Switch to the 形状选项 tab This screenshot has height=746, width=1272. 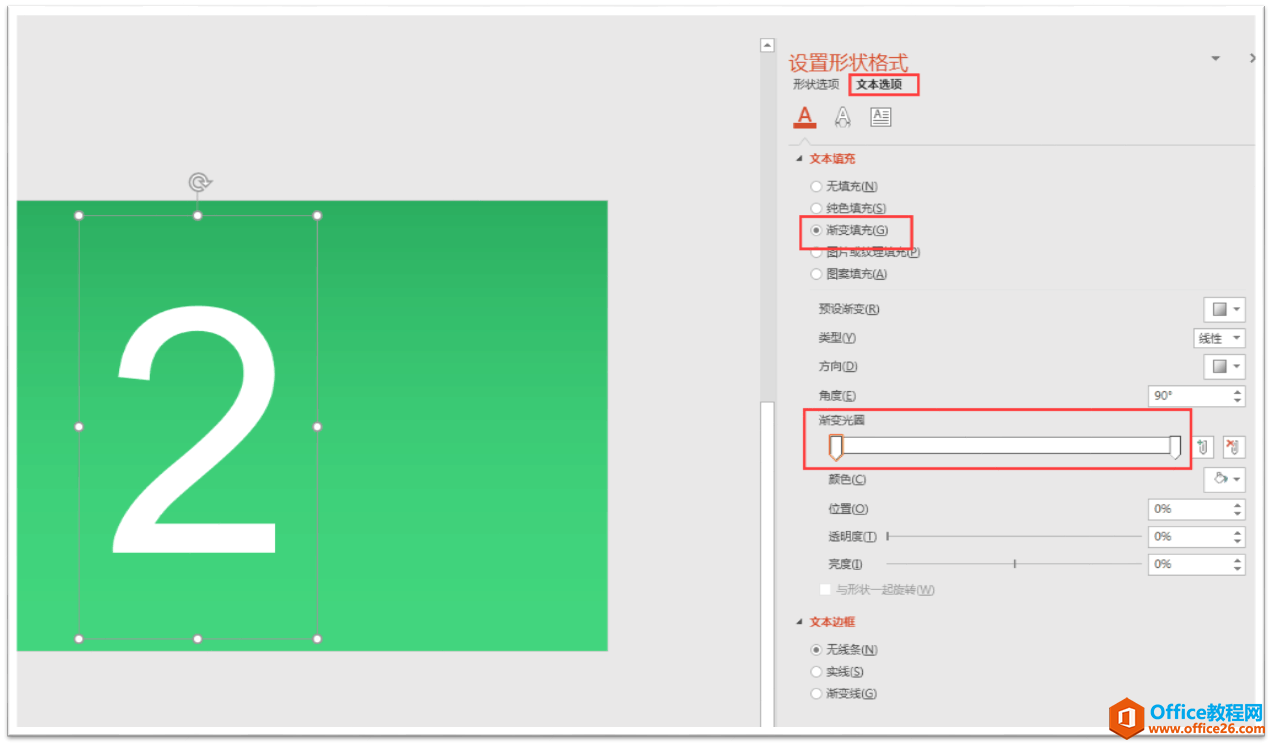815,84
